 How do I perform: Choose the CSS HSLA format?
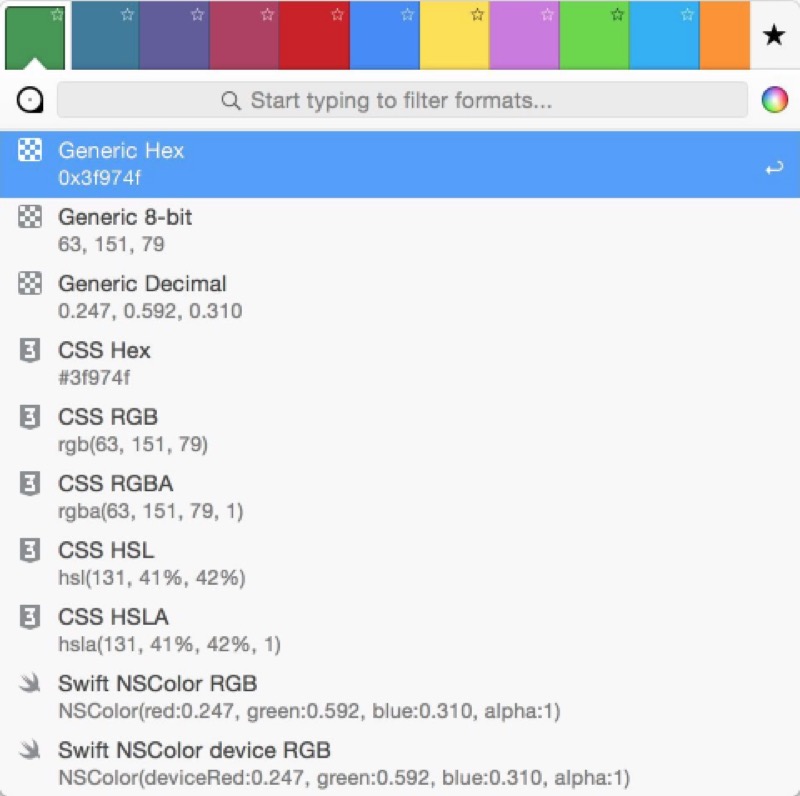pos(400,630)
